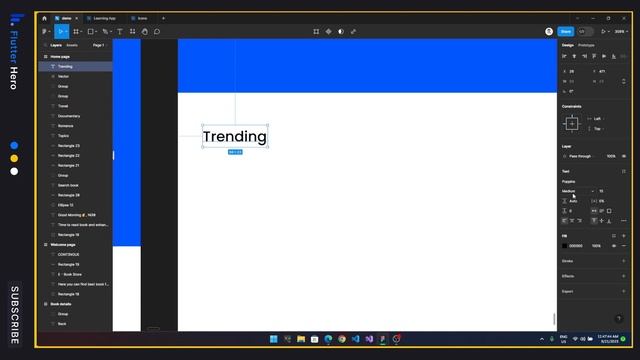
Task: Set text align center
Action: coord(572,221)
